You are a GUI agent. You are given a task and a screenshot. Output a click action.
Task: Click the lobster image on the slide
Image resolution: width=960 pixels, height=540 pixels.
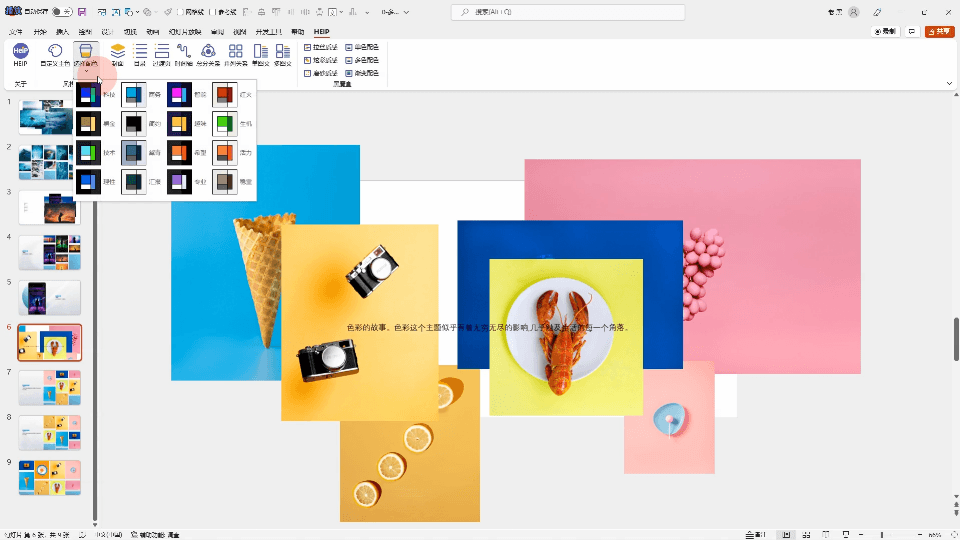(x=566, y=337)
